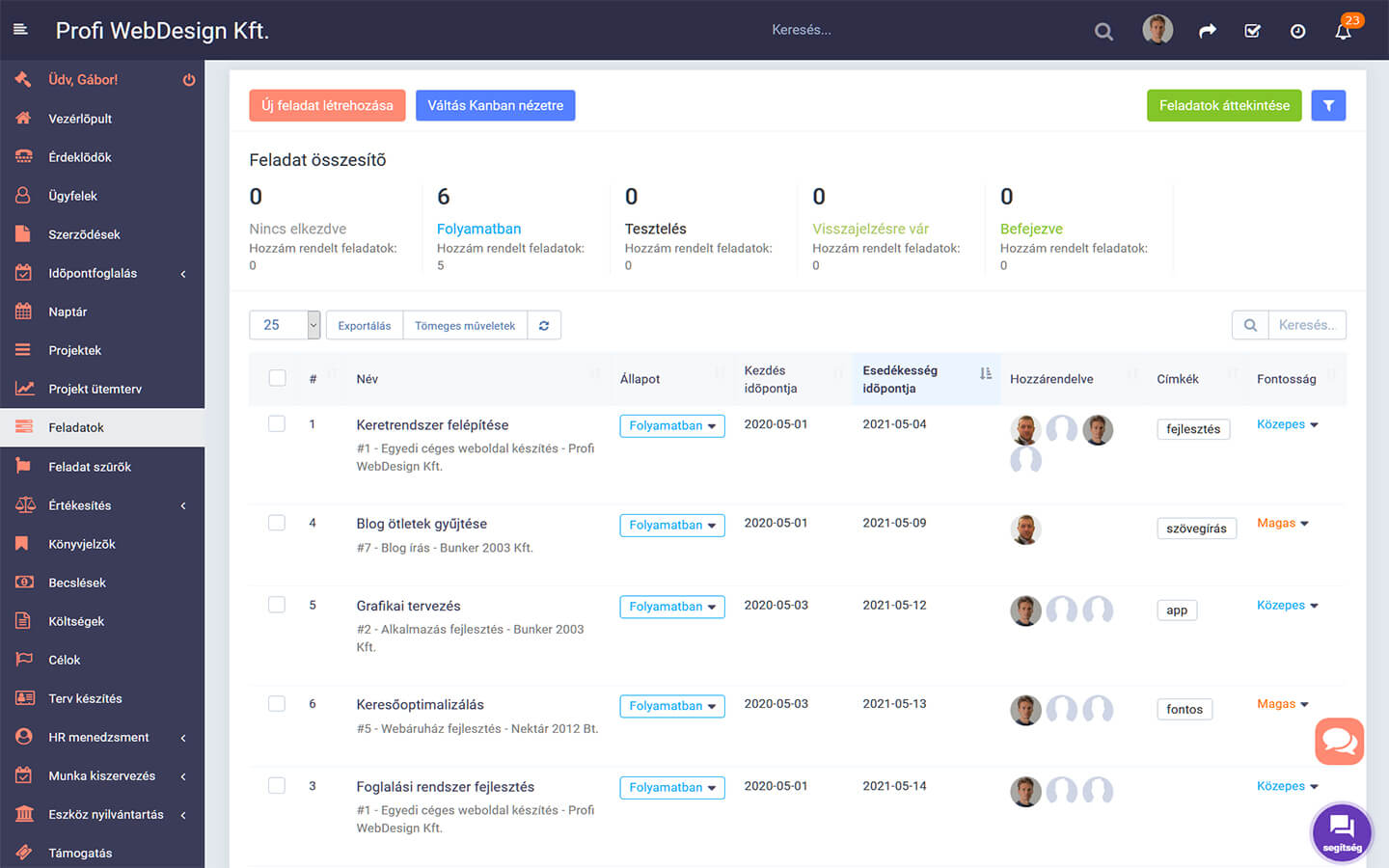Image resolution: width=1389 pixels, height=868 pixels.
Task: Open Projektek in the sidebar menu
Action: click(x=75, y=350)
